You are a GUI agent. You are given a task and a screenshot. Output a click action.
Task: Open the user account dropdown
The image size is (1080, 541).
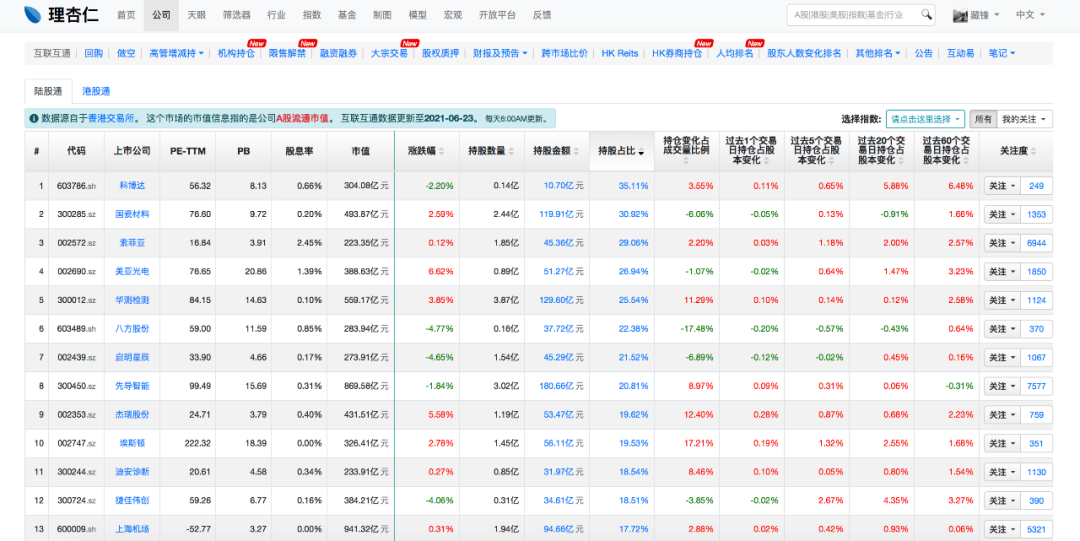pyautogui.click(x=977, y=14)
